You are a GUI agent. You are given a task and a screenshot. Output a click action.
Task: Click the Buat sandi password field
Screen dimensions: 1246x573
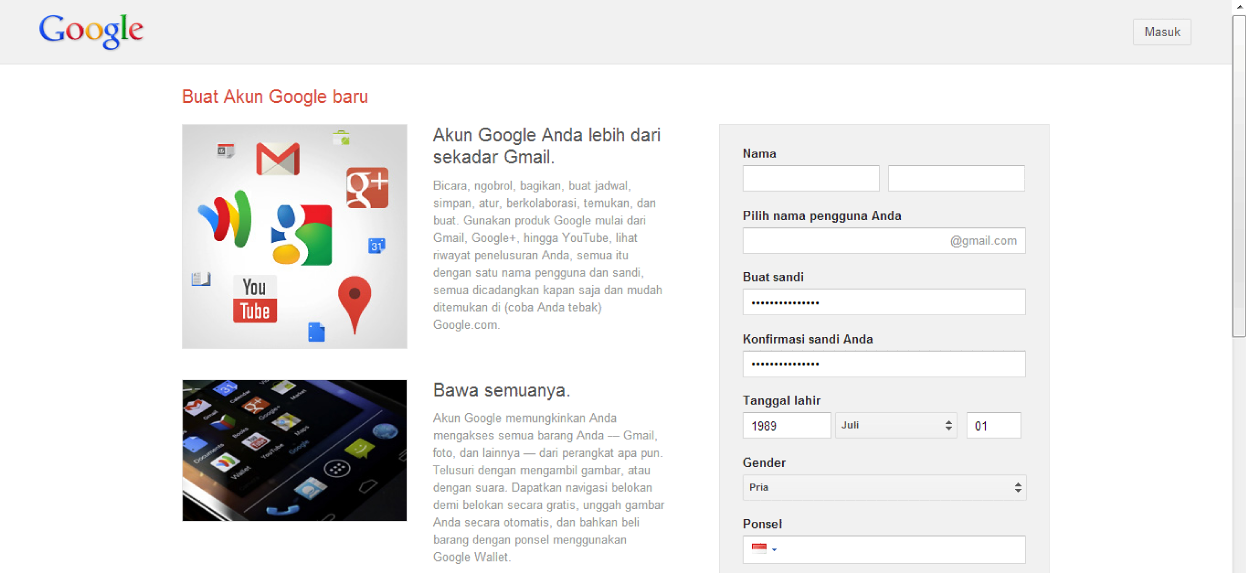[x=884, y=302]
